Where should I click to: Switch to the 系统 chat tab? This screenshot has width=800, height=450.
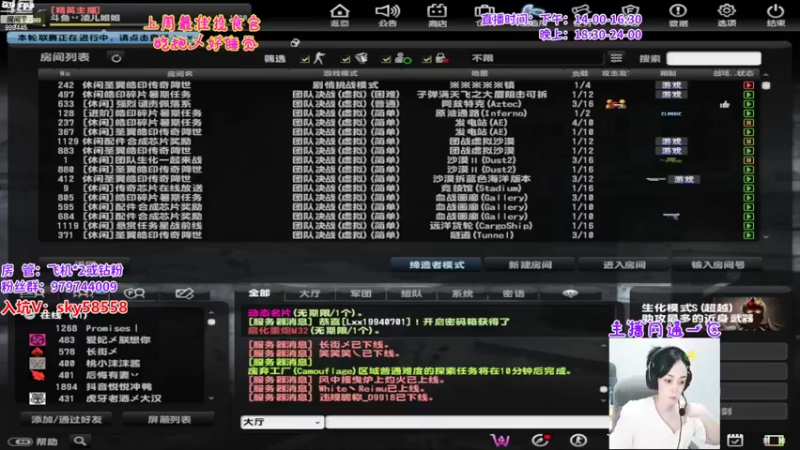tap(462, 294)
